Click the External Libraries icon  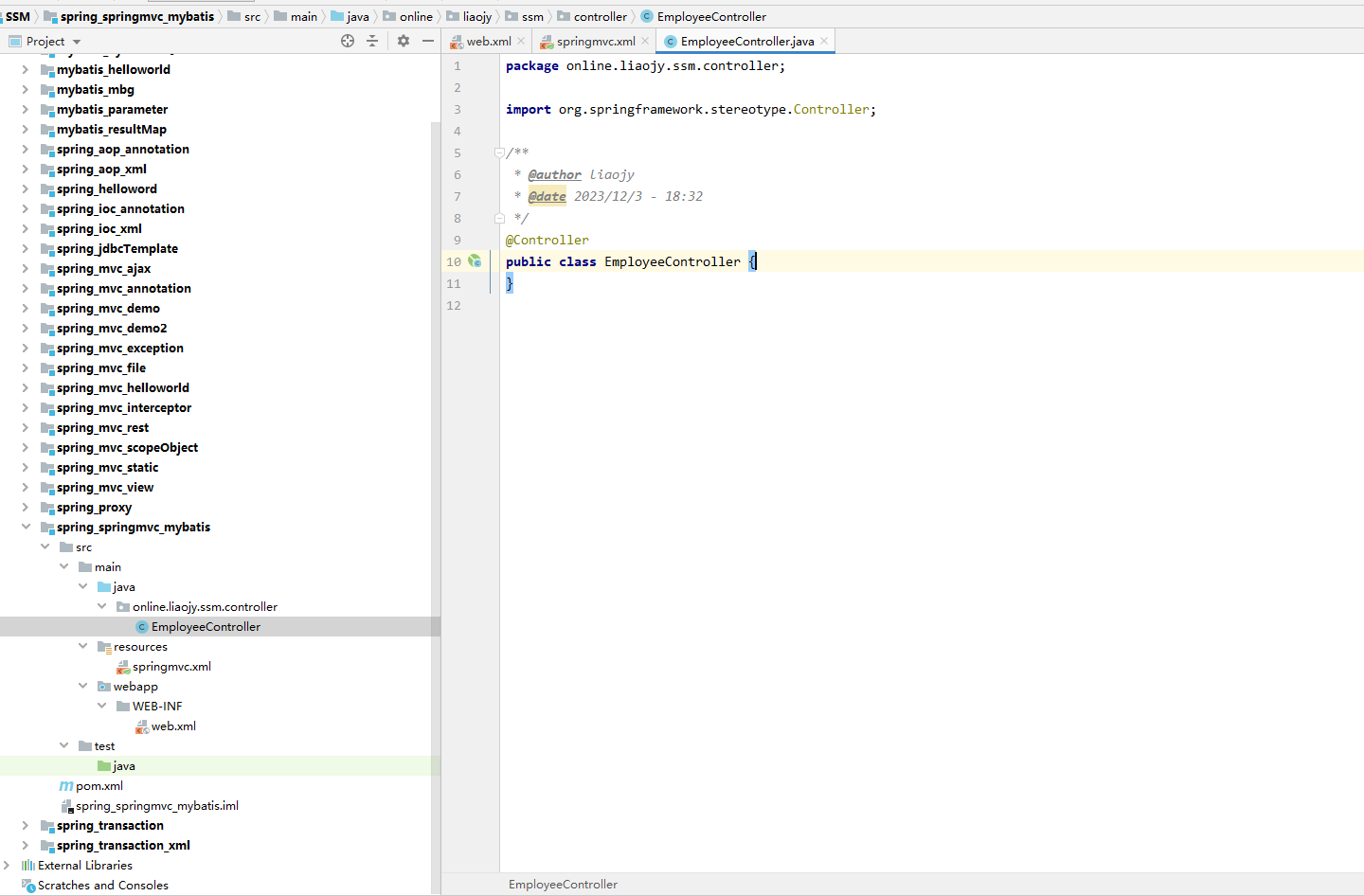(x=28, y=866)
